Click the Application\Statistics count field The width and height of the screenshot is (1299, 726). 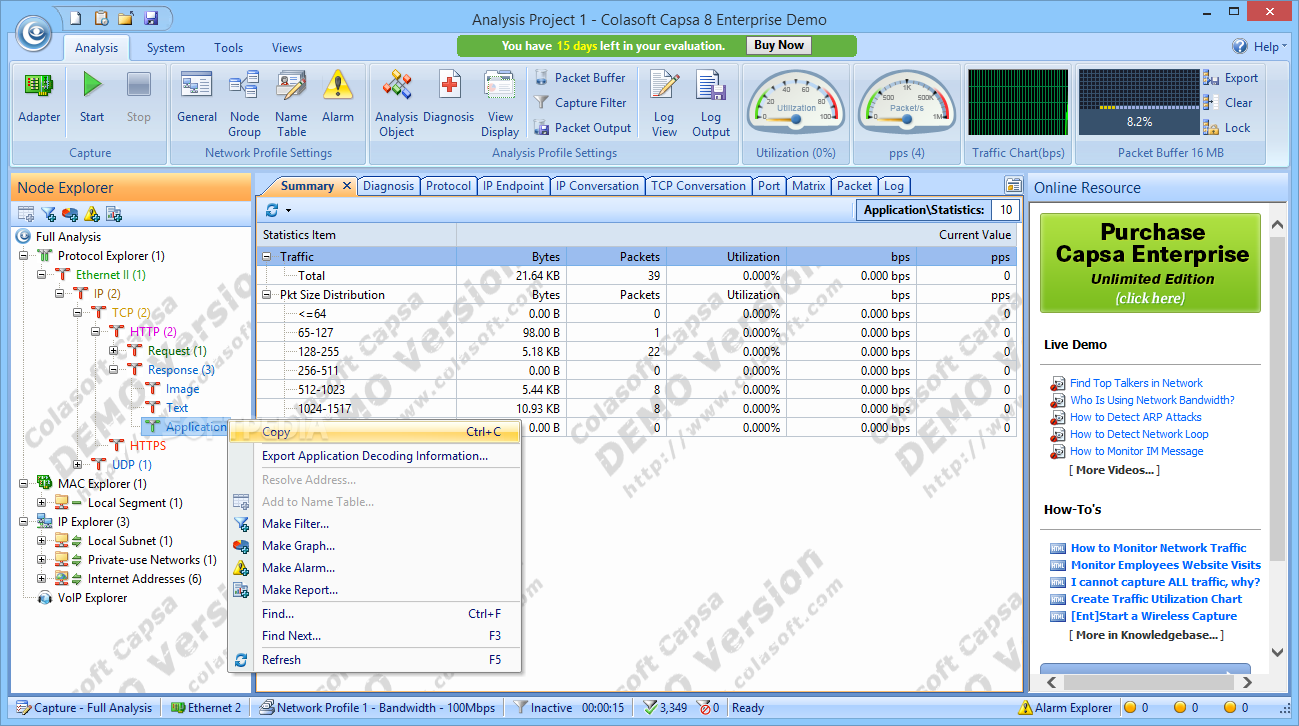click(1005, 210)
